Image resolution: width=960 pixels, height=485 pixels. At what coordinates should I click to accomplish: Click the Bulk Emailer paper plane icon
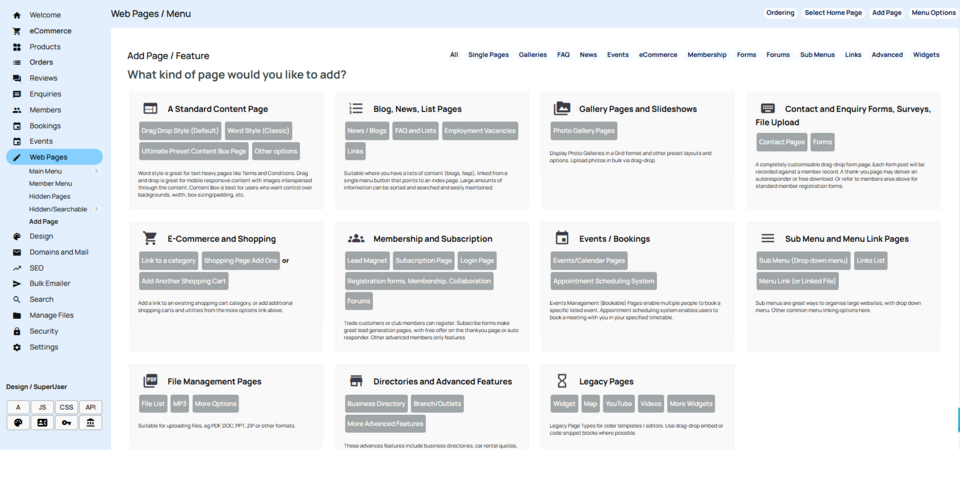pos(17,284)
